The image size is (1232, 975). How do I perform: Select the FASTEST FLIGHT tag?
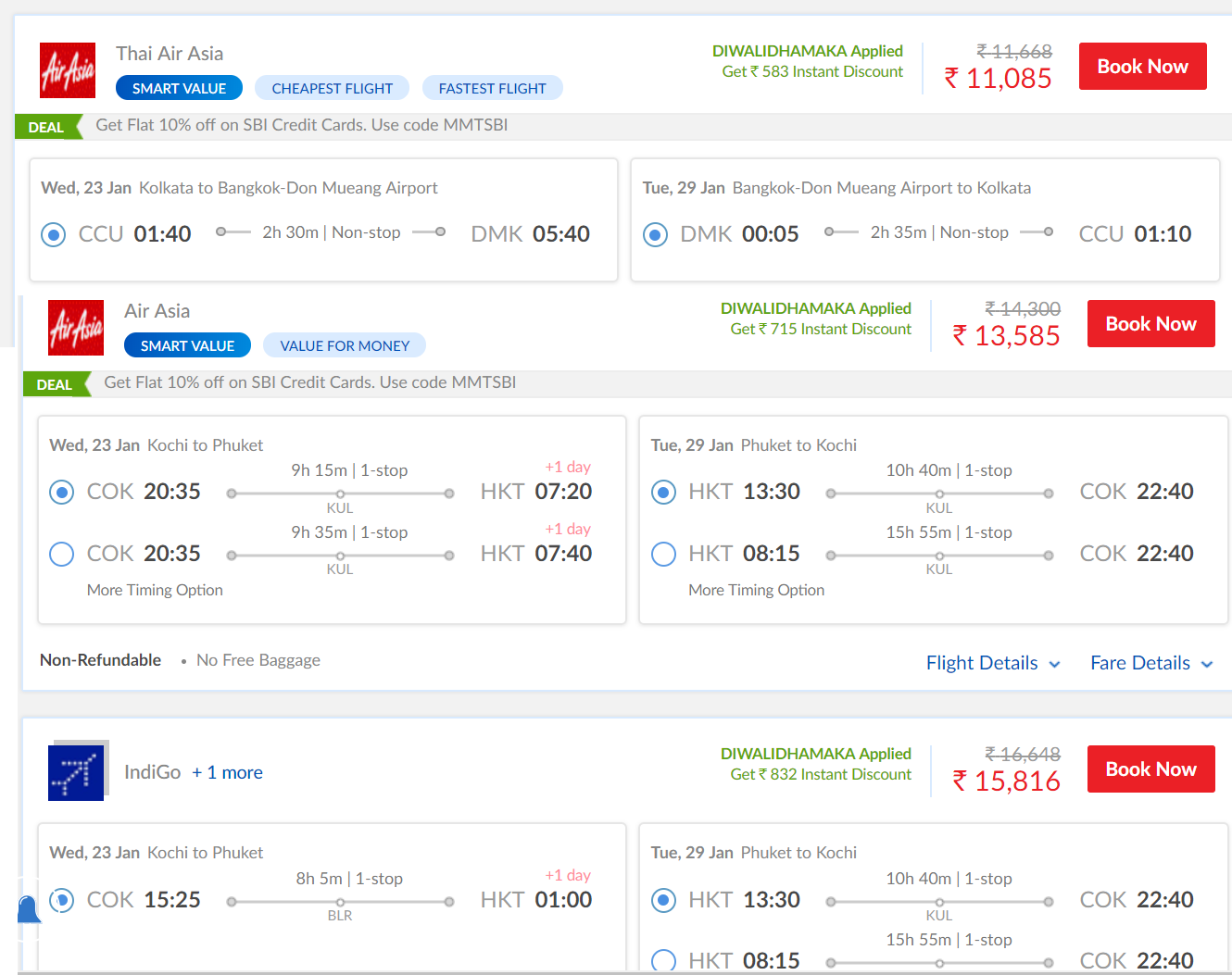492,87
